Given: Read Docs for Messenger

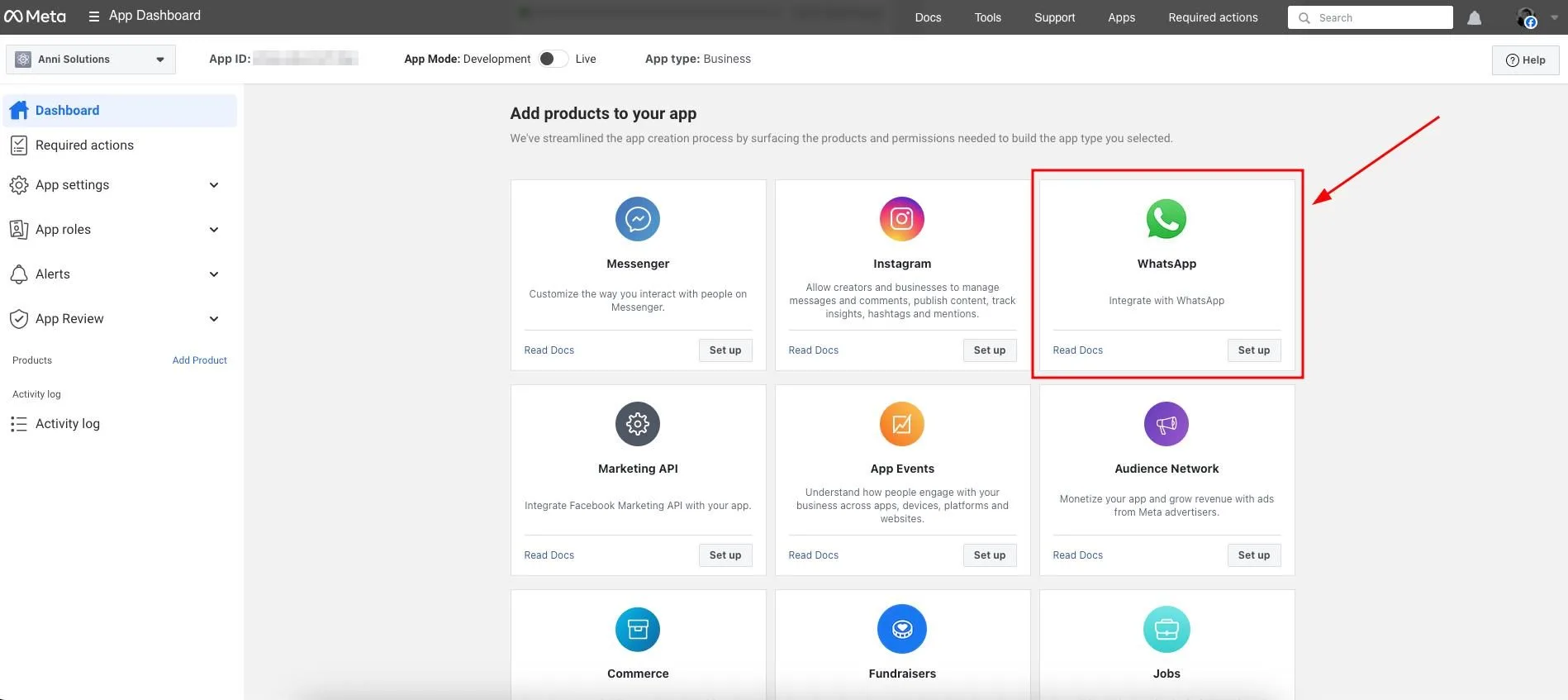Looking at the screenshot, I should tap(549, 350).
